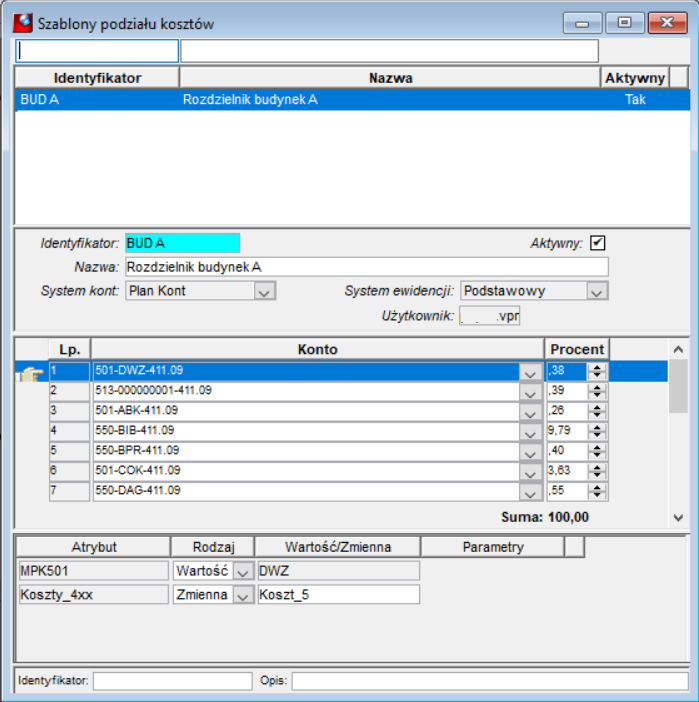Open the System ewidencji dropdown

click(596, 291)
